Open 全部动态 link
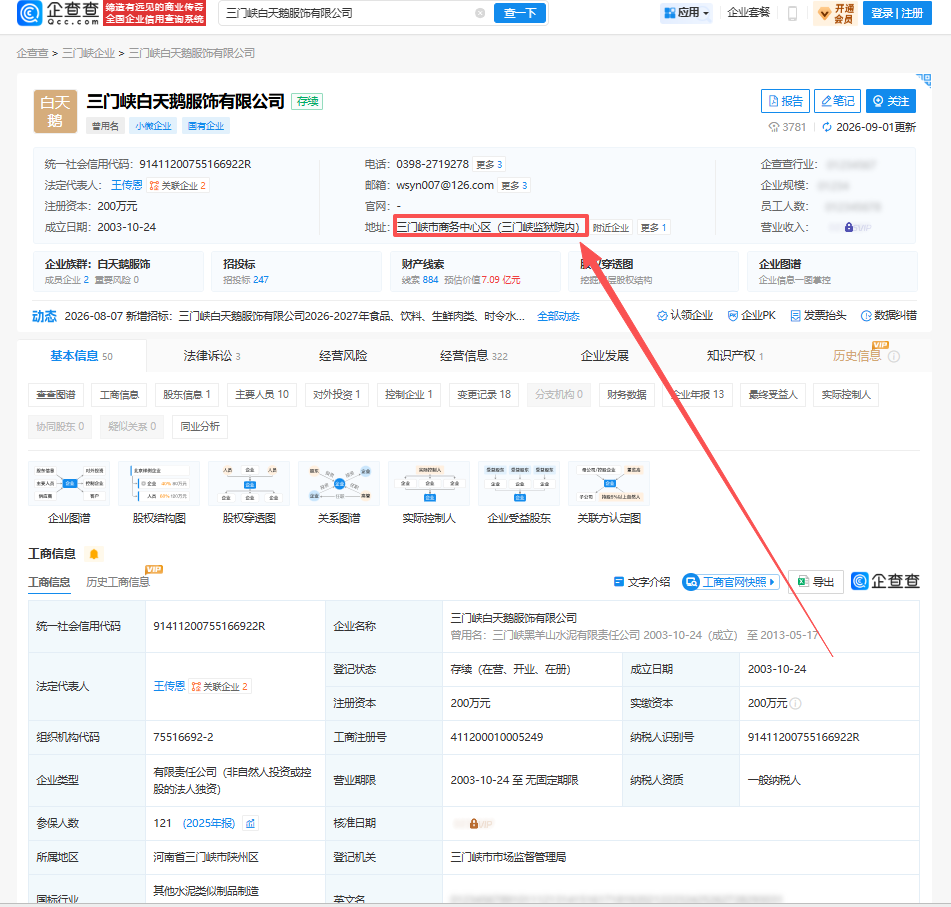Screen dimensions: 951x907 [558, 316]
